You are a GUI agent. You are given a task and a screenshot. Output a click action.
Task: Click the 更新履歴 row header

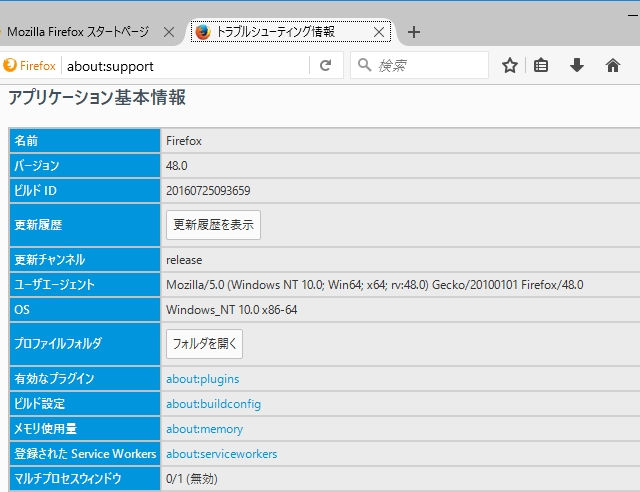(85, 225)
